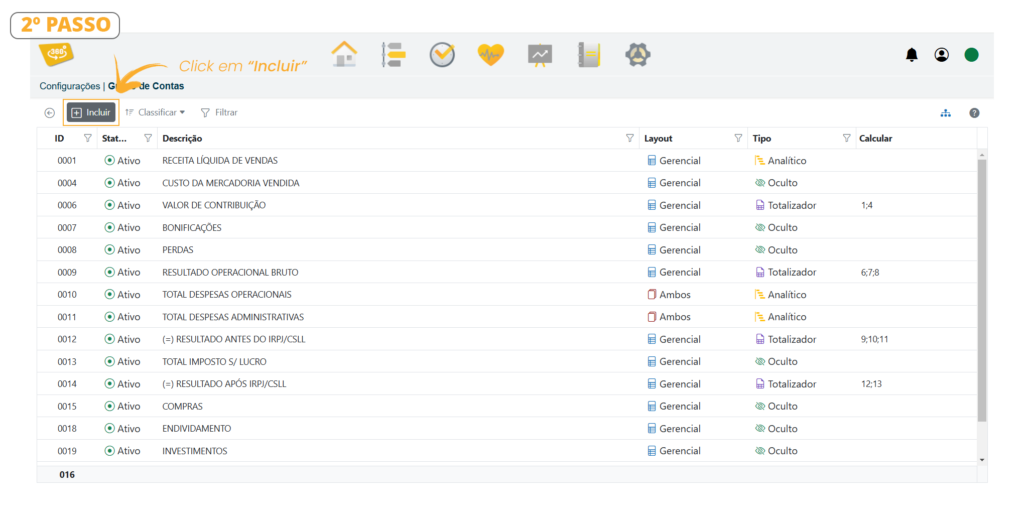Image resolution: width=1024 pixels, height=523 pixels.
Task: Click Oculto eye icon for CUSTO DA MERCADORIA VENDIDA
Action: tap(760, 183)
